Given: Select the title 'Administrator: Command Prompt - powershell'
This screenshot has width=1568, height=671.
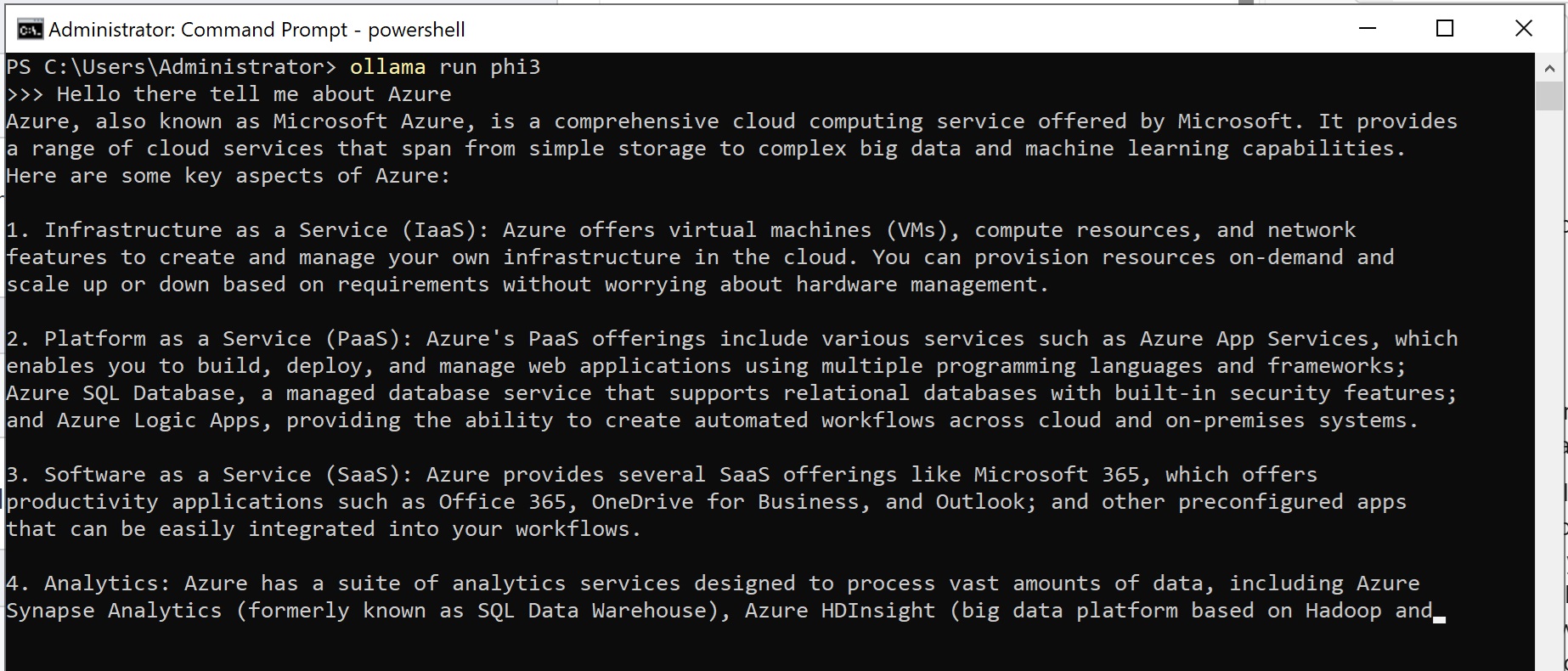Looking at the screenshot, I should (x=255, y=29).
